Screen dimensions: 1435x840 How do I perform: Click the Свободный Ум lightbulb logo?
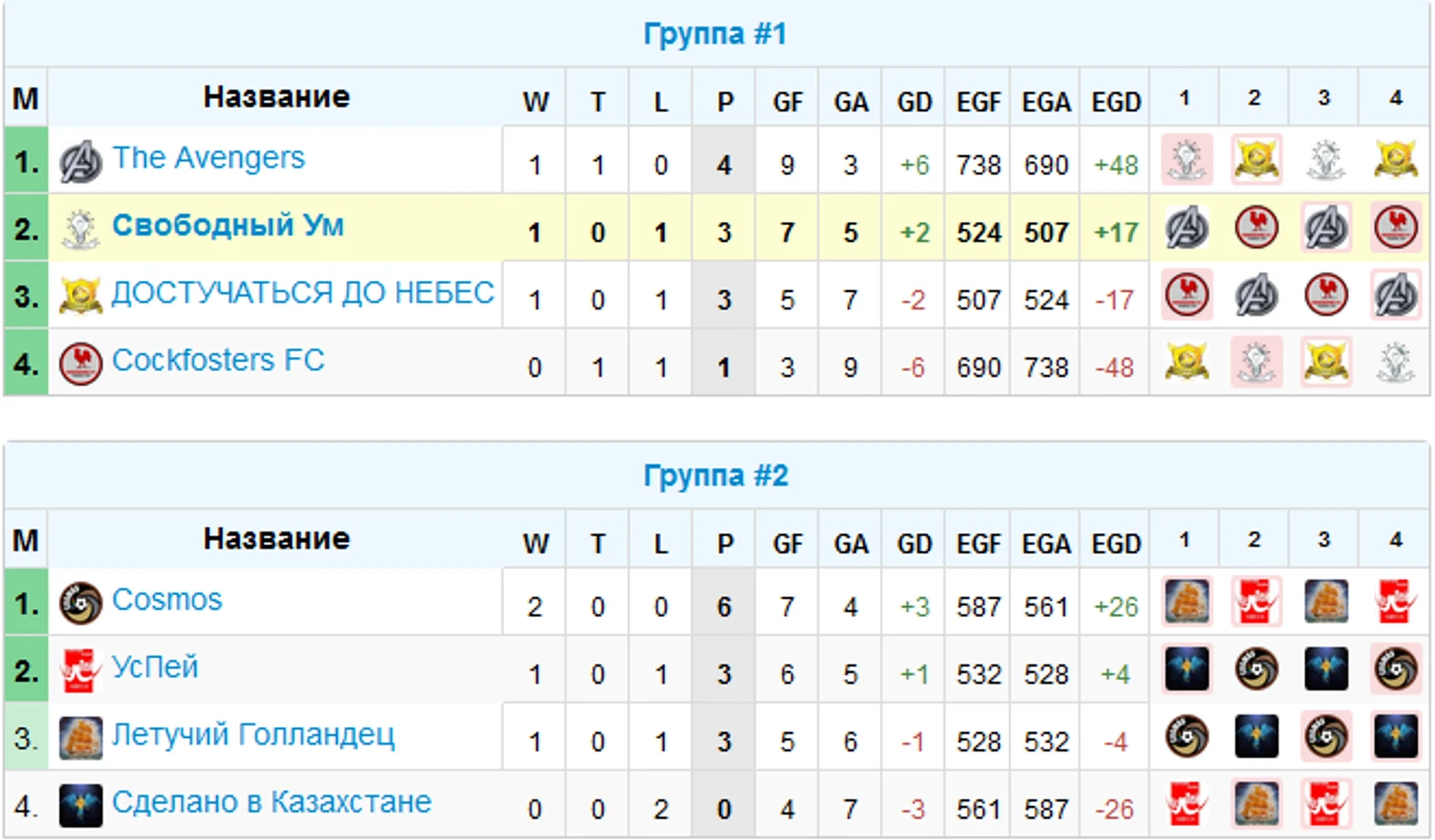(81, 228)
